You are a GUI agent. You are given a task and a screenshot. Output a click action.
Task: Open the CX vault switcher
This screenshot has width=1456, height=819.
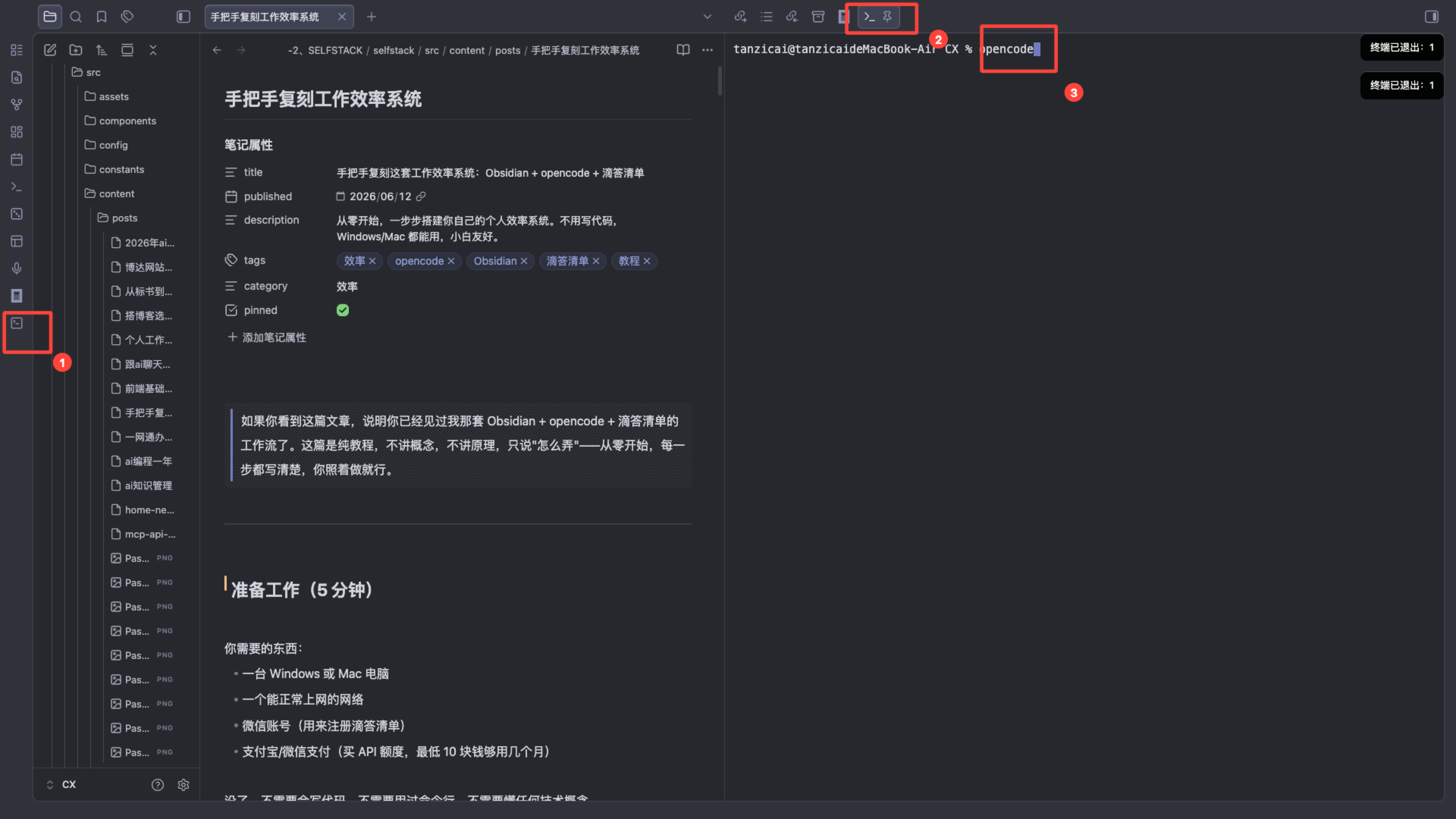(61, 785)
